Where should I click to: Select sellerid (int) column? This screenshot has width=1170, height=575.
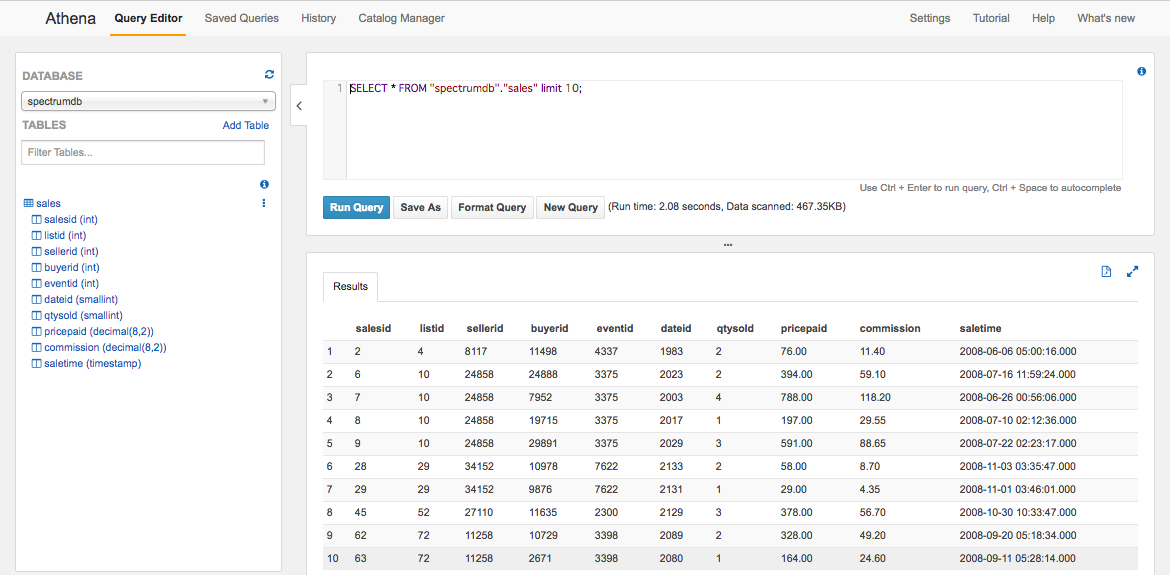[x=72, y=251]
